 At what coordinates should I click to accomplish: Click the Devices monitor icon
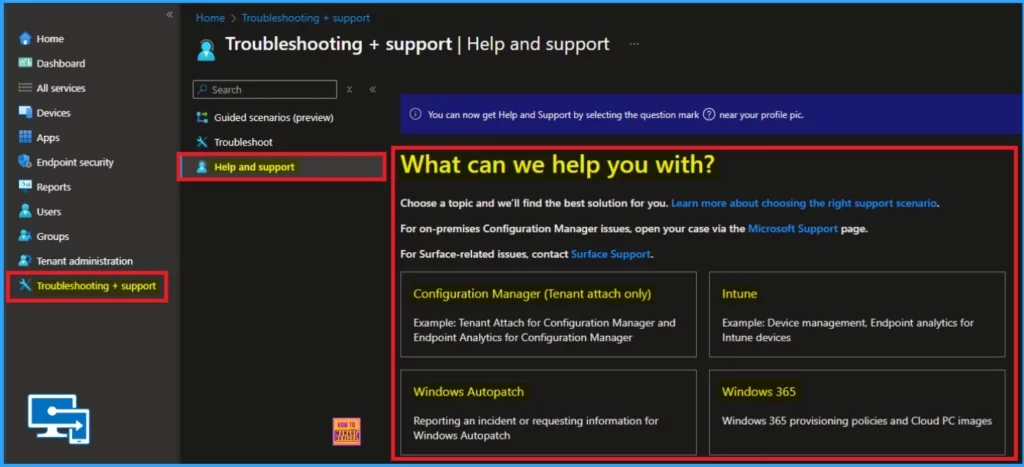click(25, 112)
